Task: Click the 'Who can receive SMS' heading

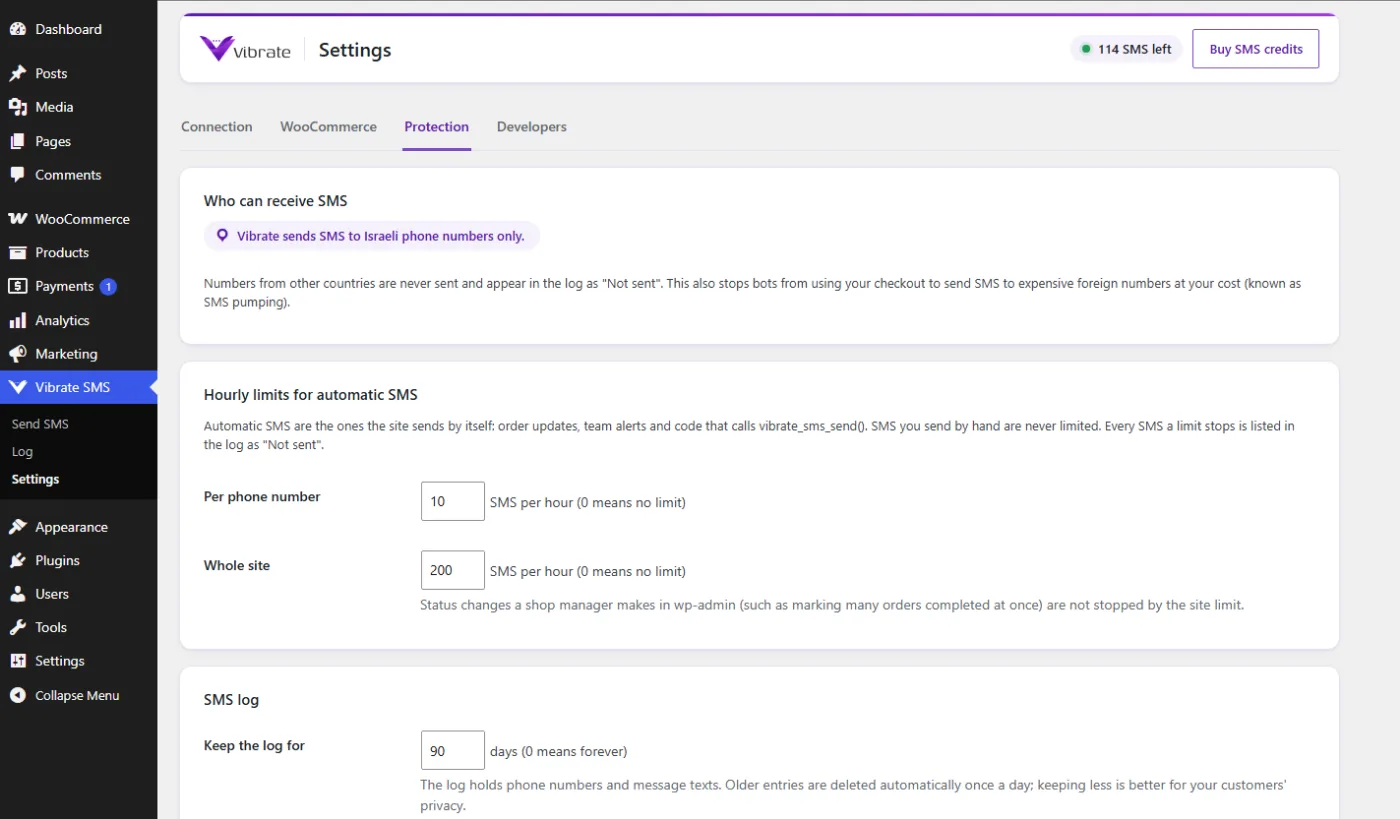Action: tap(276, 201)
